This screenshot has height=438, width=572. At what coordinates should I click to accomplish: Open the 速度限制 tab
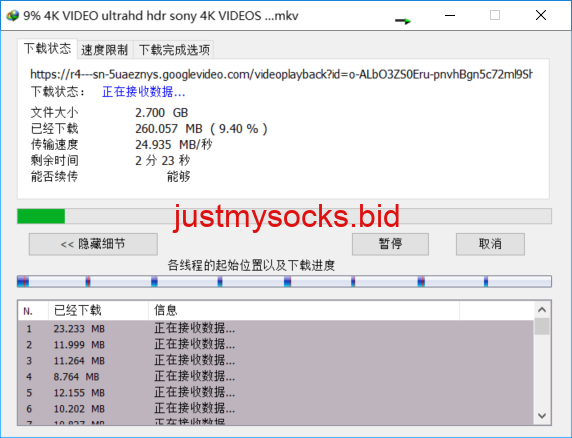pos(105,50)
